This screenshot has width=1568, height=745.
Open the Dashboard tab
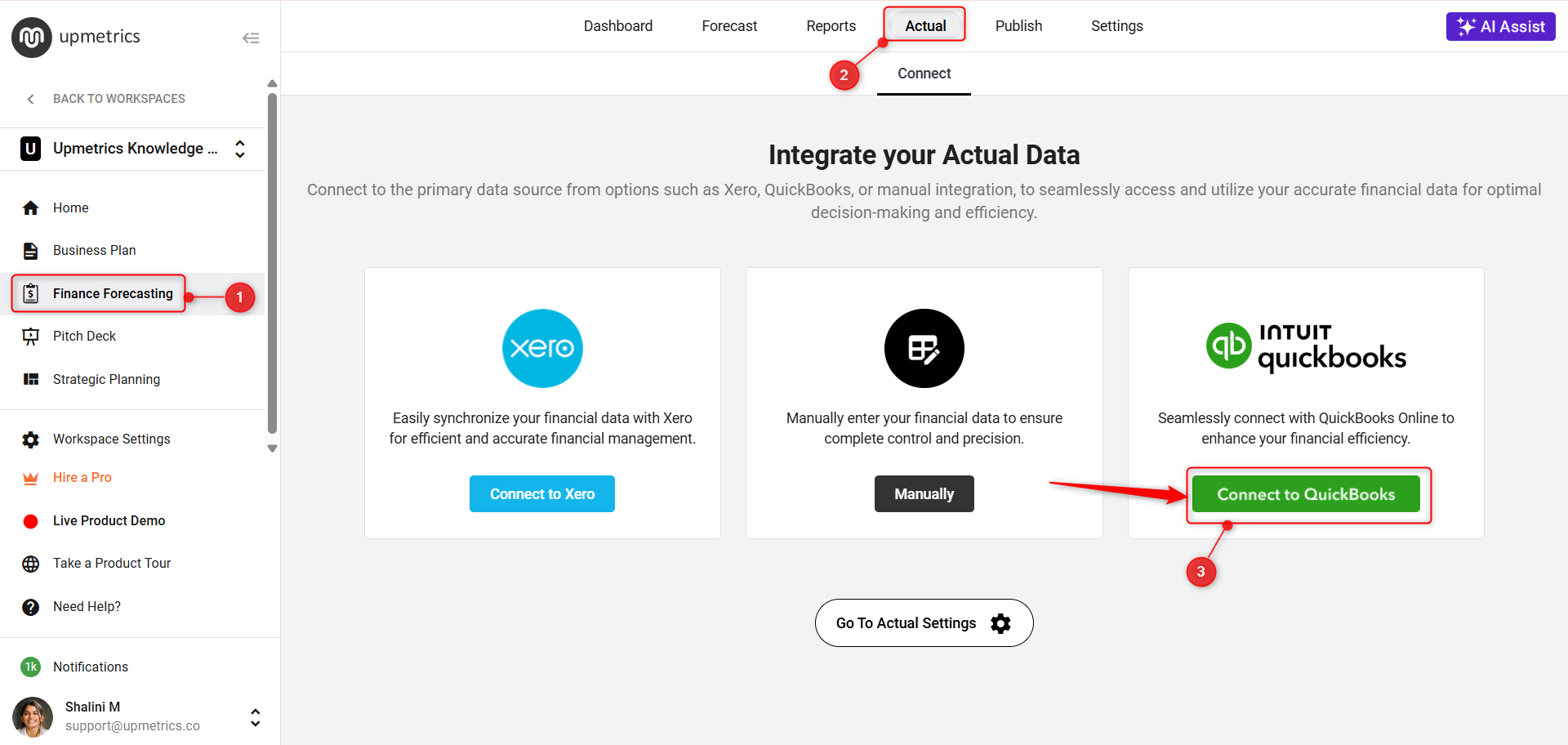coord(618,26)
